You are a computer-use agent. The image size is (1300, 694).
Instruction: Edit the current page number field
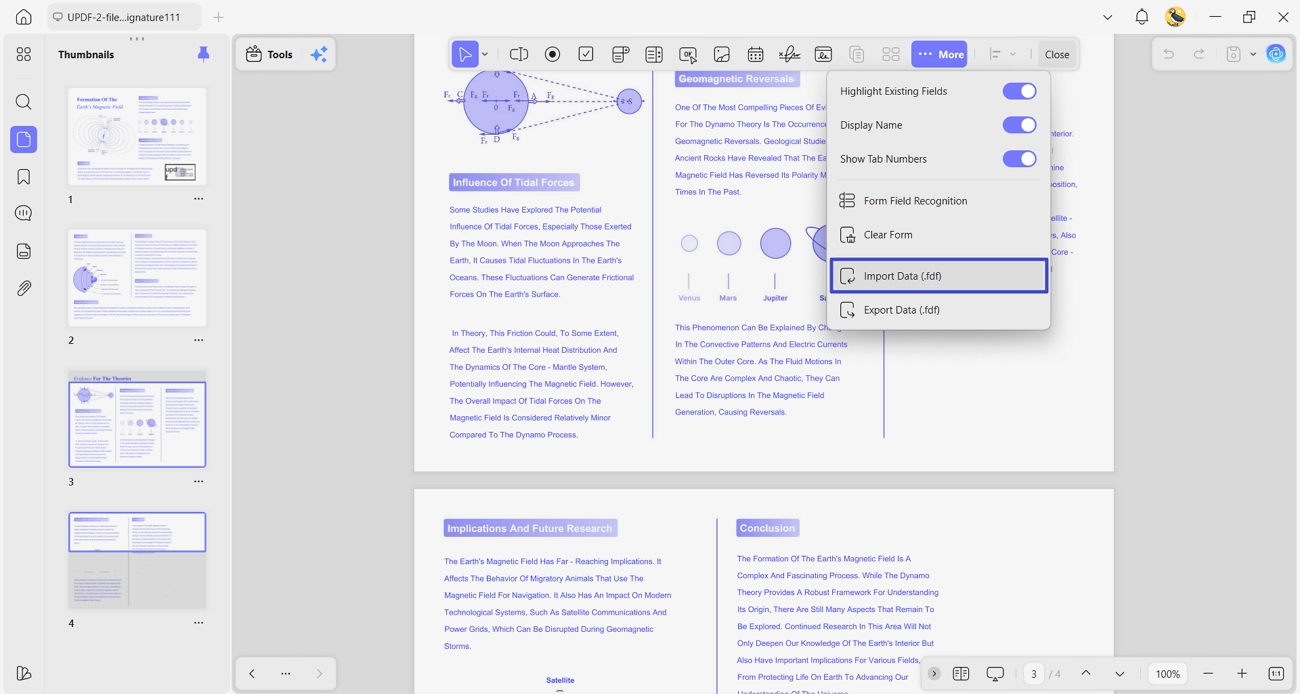[1033, 674]
